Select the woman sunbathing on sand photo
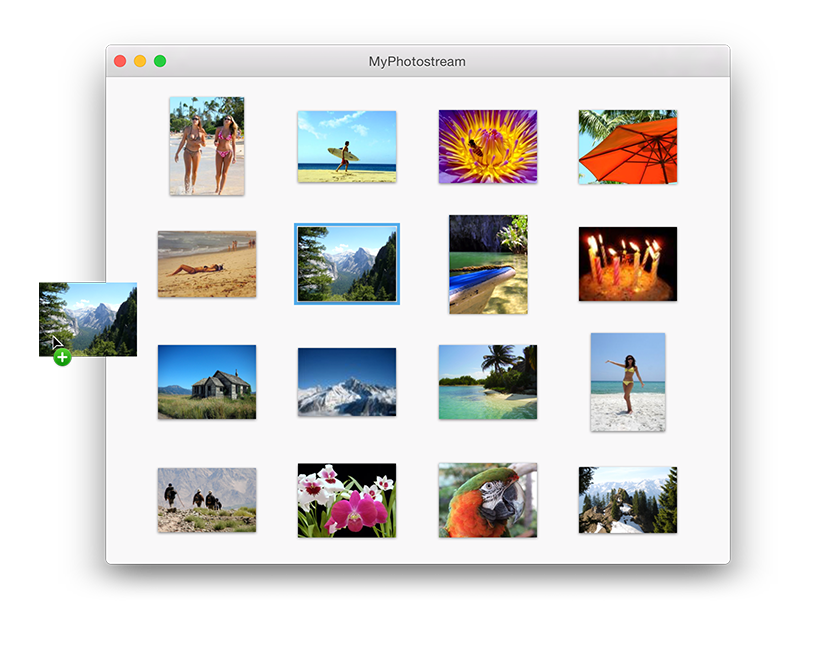 tap(207, 264)
